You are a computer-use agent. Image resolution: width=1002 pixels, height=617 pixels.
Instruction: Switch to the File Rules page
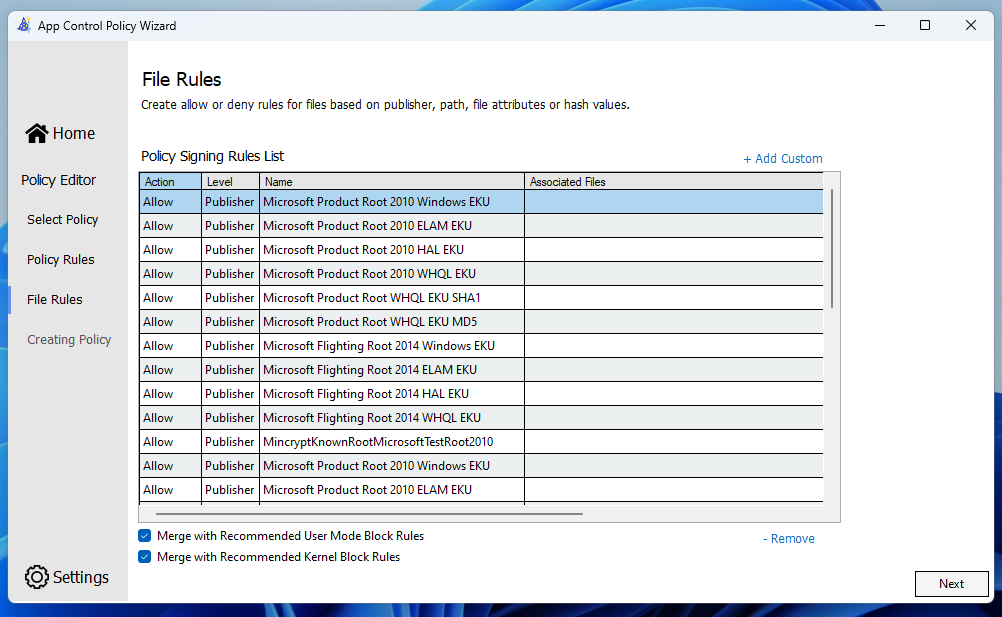[55, 299]
